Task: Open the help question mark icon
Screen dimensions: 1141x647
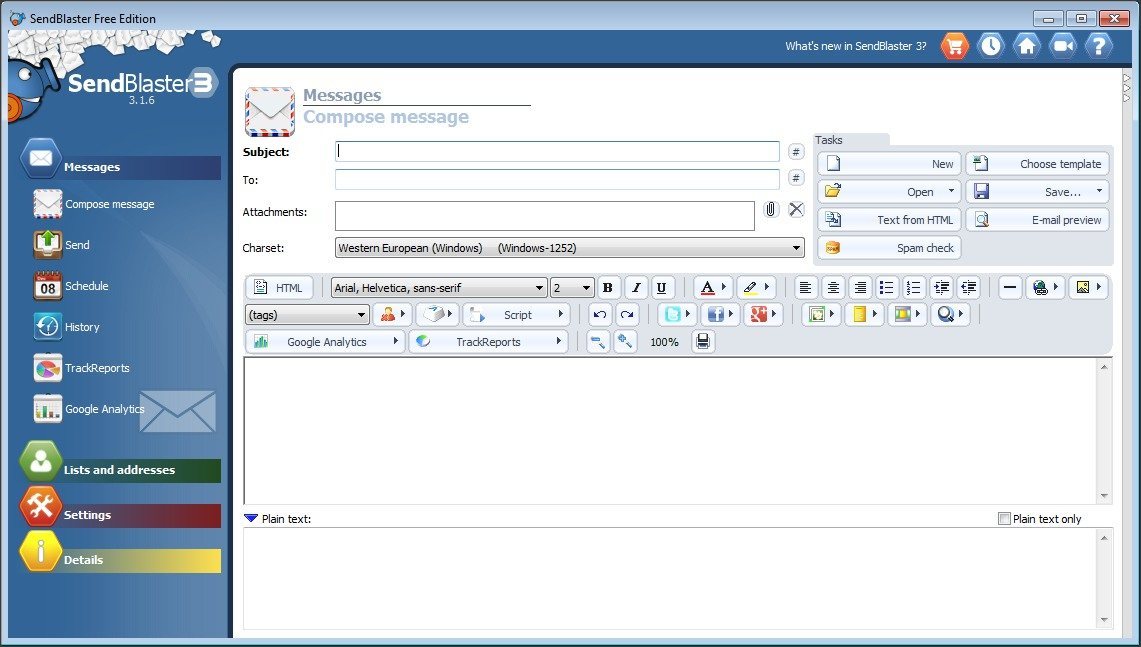Action: point(1098,45)
